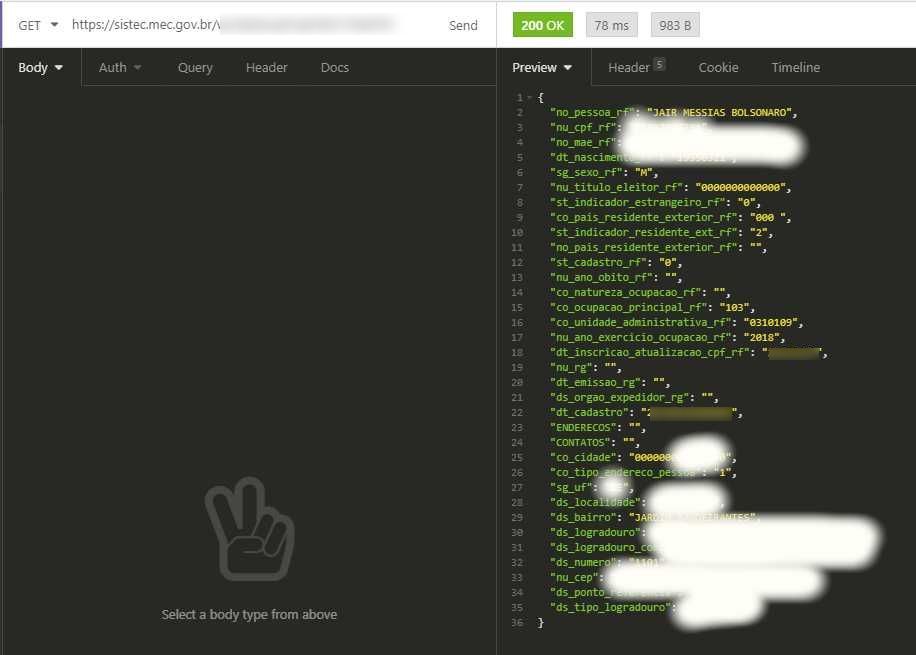Open the Timeline tab

point(795,67)
